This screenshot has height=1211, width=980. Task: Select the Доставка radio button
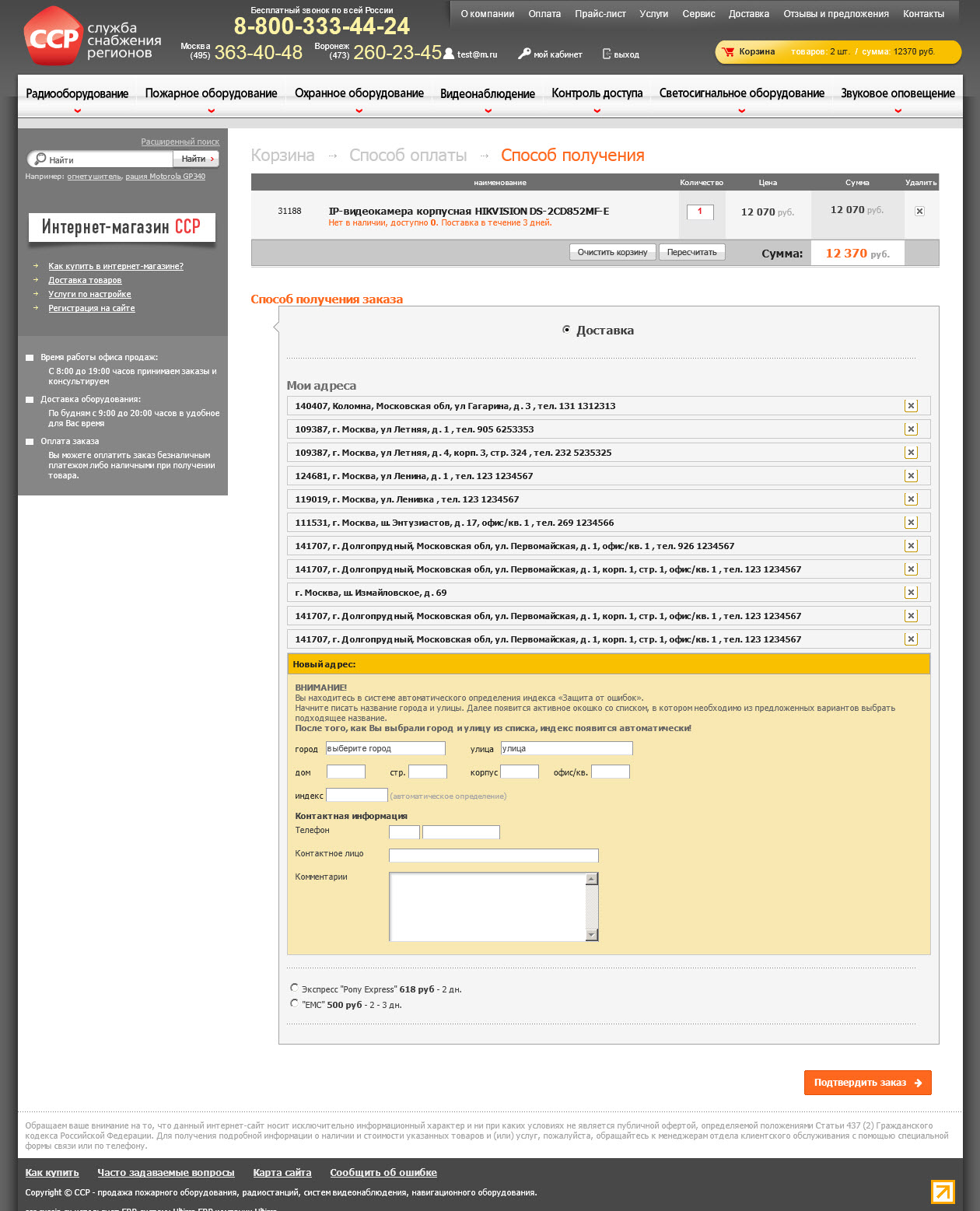pyautogui.click(x=566, y=330)
